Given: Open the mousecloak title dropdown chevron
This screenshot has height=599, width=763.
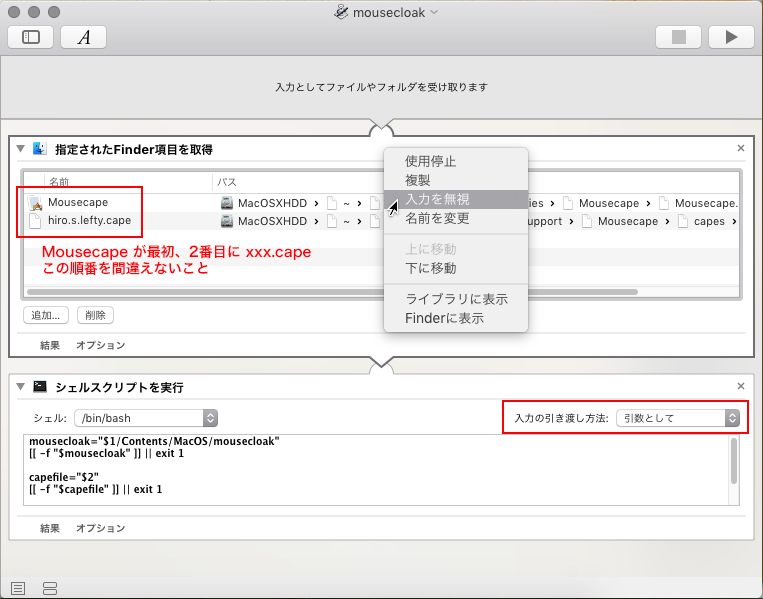Looking at the screenshot, I should point(435,12).
